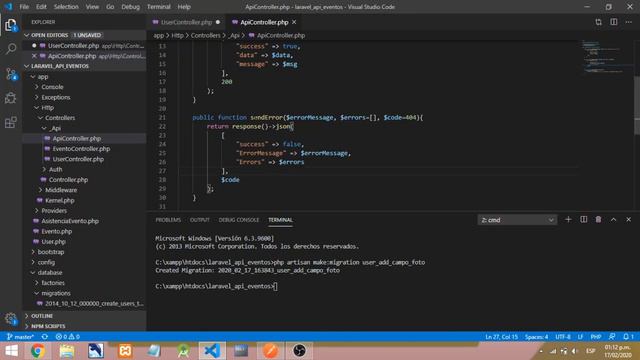This screenshot has width=640, height=360.
Task: Open EventoController.php in the explorer
Action: 81,149
